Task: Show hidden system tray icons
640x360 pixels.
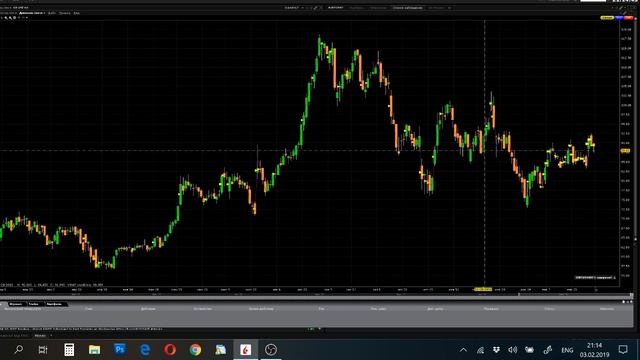Action: click(x=463, y=350)
